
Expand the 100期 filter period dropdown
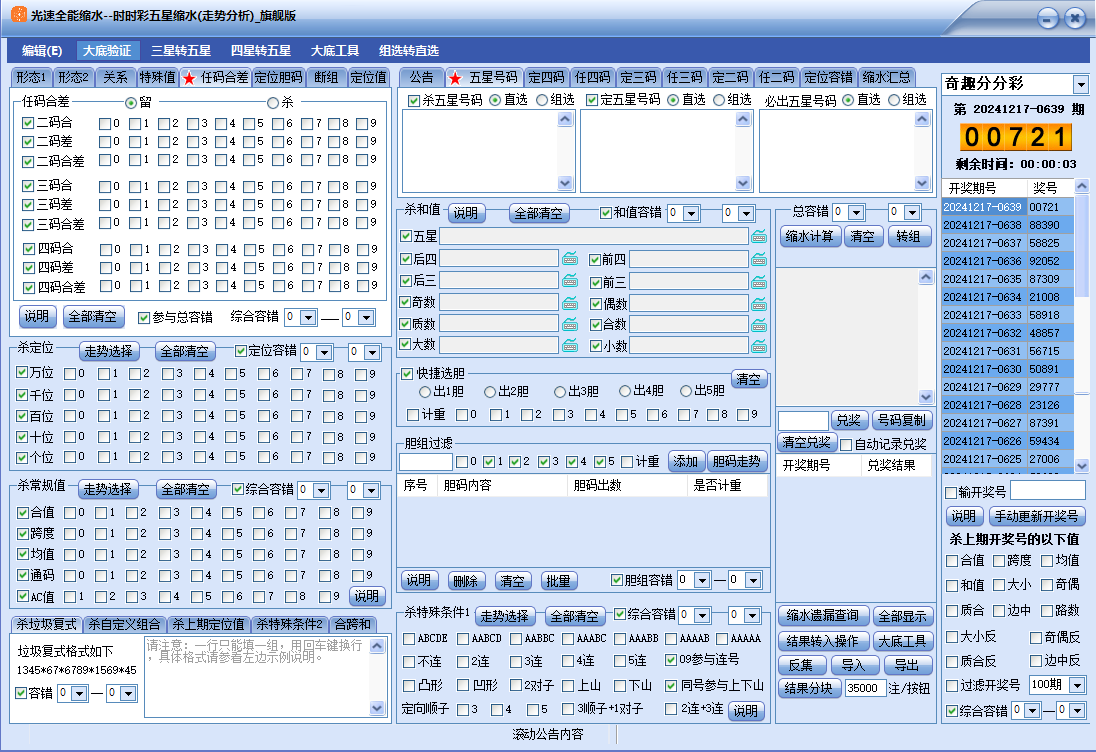point(1077,685)
